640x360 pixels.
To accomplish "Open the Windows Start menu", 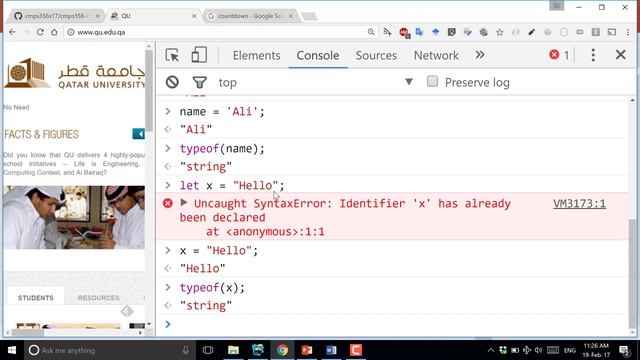I will click(12, 350).
